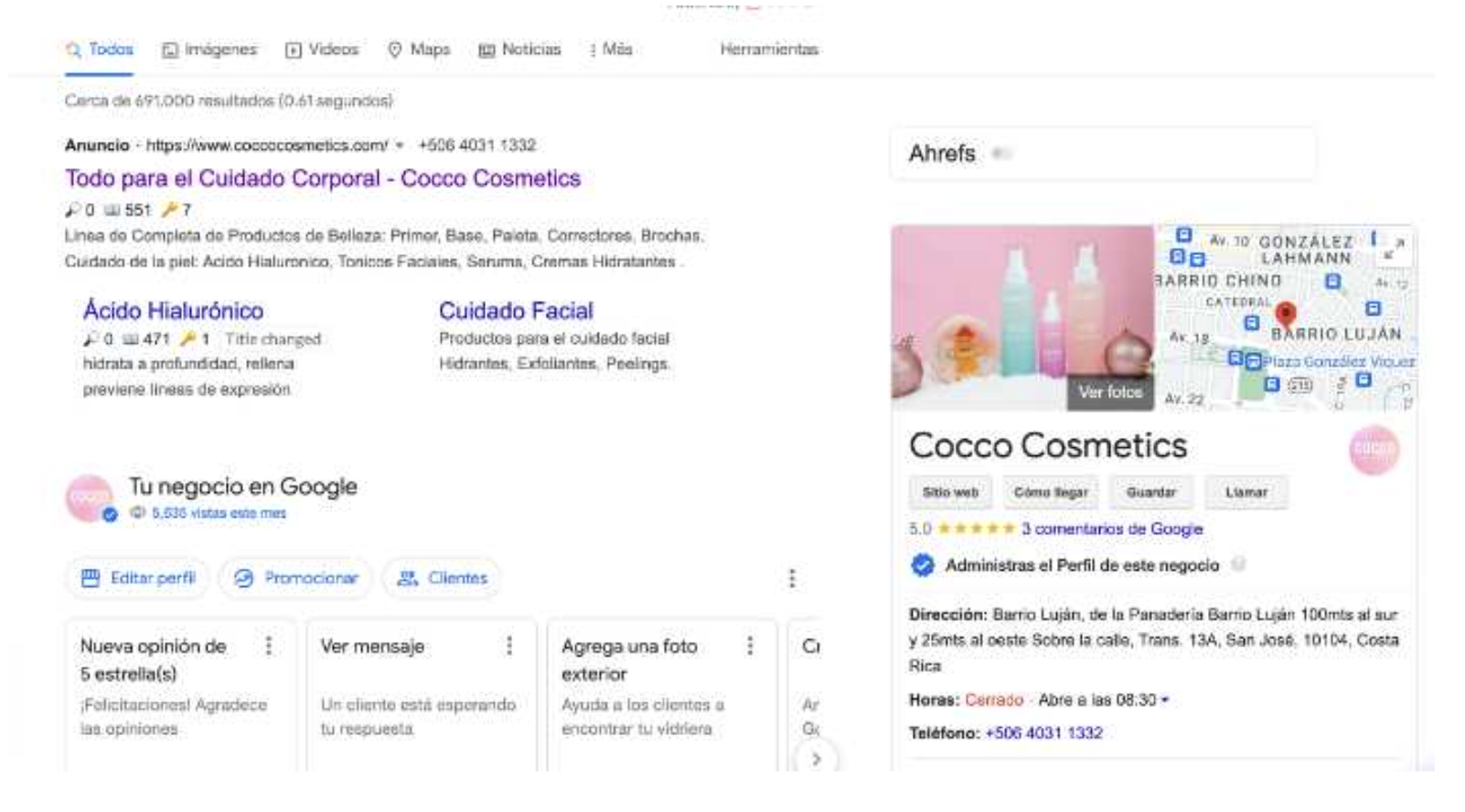Call the +506 4031 1332 Teléfono link
1465x812 pixels.
(1043, 733)
